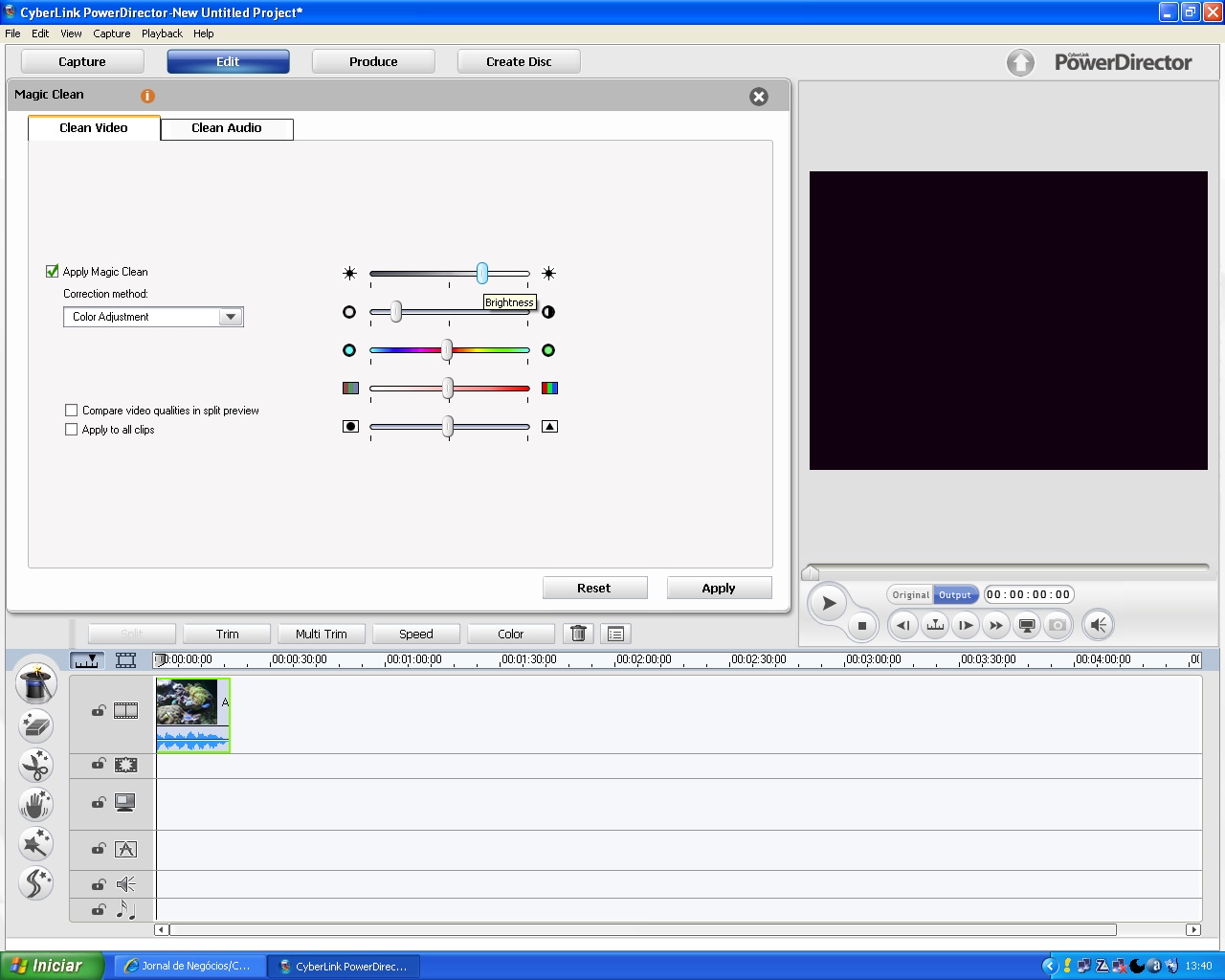The image size is (1225, 980).
Task: Uncheck Apply Magic Clean
Action: pos(53,271)
